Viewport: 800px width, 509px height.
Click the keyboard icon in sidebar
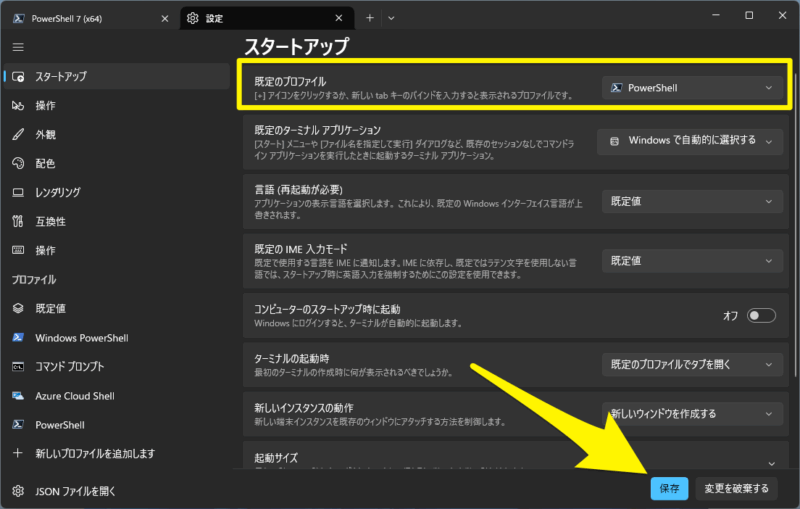pyautogui.click(x=18, y=250)
